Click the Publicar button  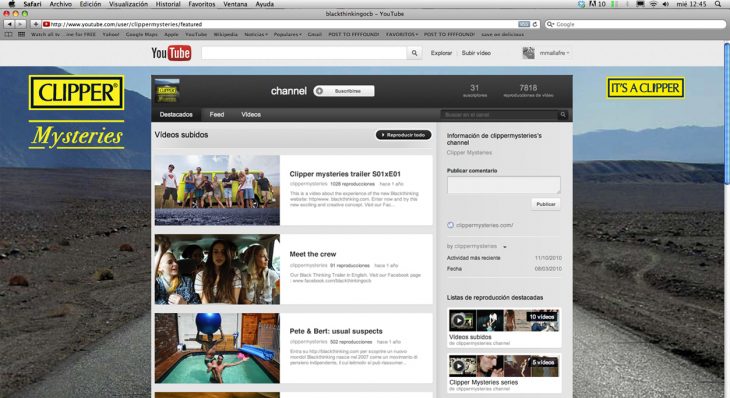click(546, 204)
